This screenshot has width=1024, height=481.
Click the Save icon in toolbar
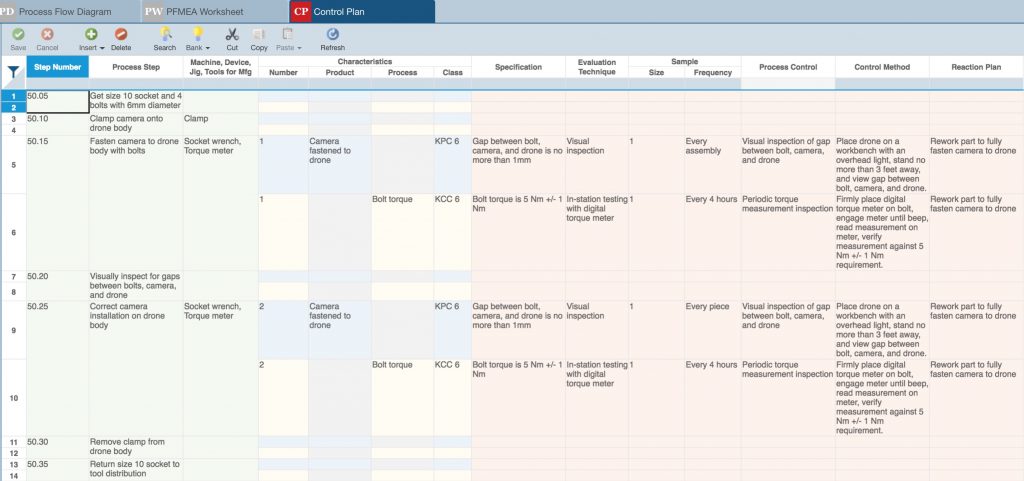[18, 35]
